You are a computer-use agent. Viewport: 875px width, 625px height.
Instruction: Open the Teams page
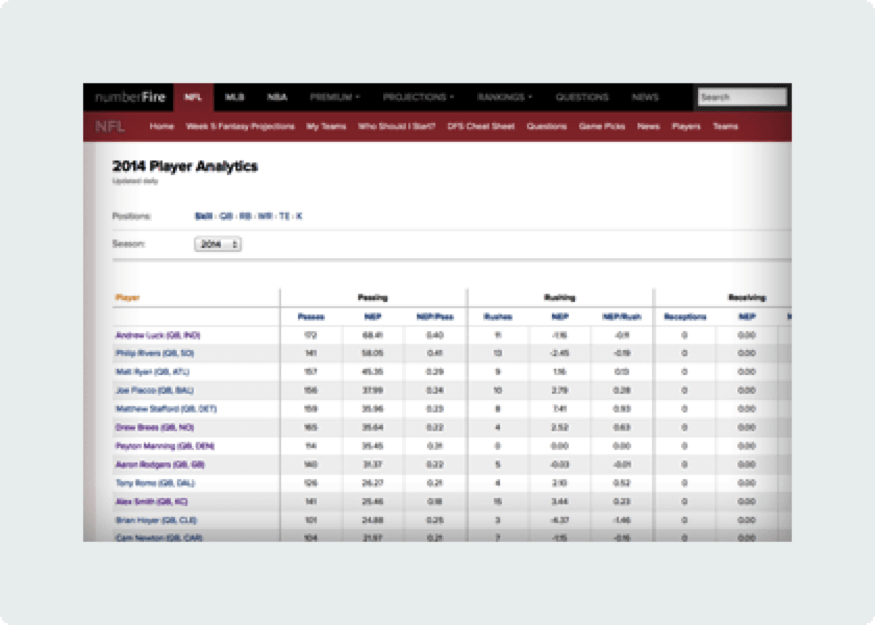point(725,127)
